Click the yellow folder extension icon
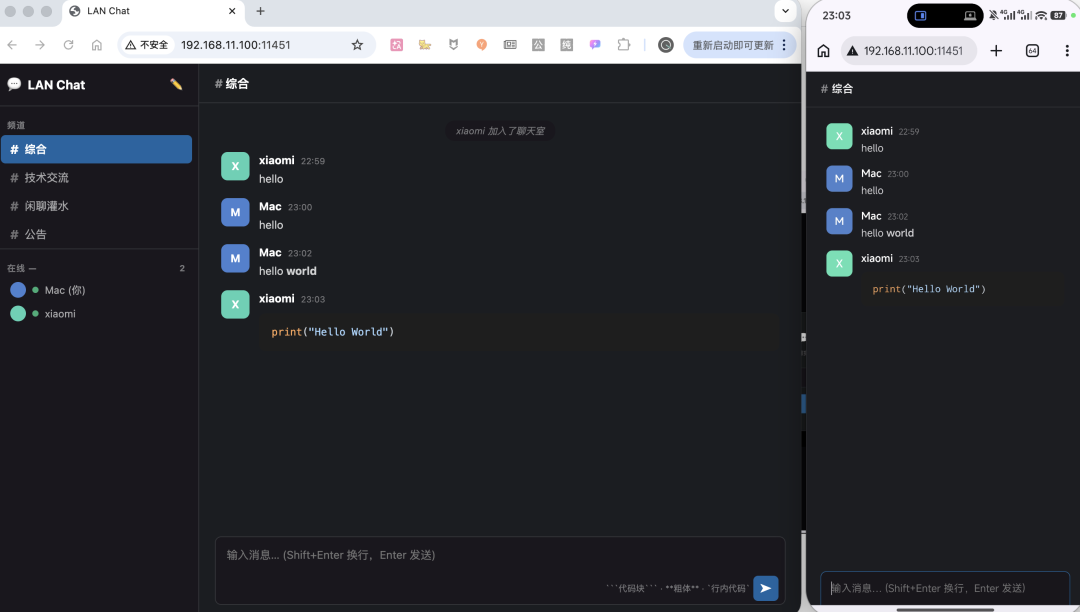This screenshot has height=612, width=1080. [425, 45]
